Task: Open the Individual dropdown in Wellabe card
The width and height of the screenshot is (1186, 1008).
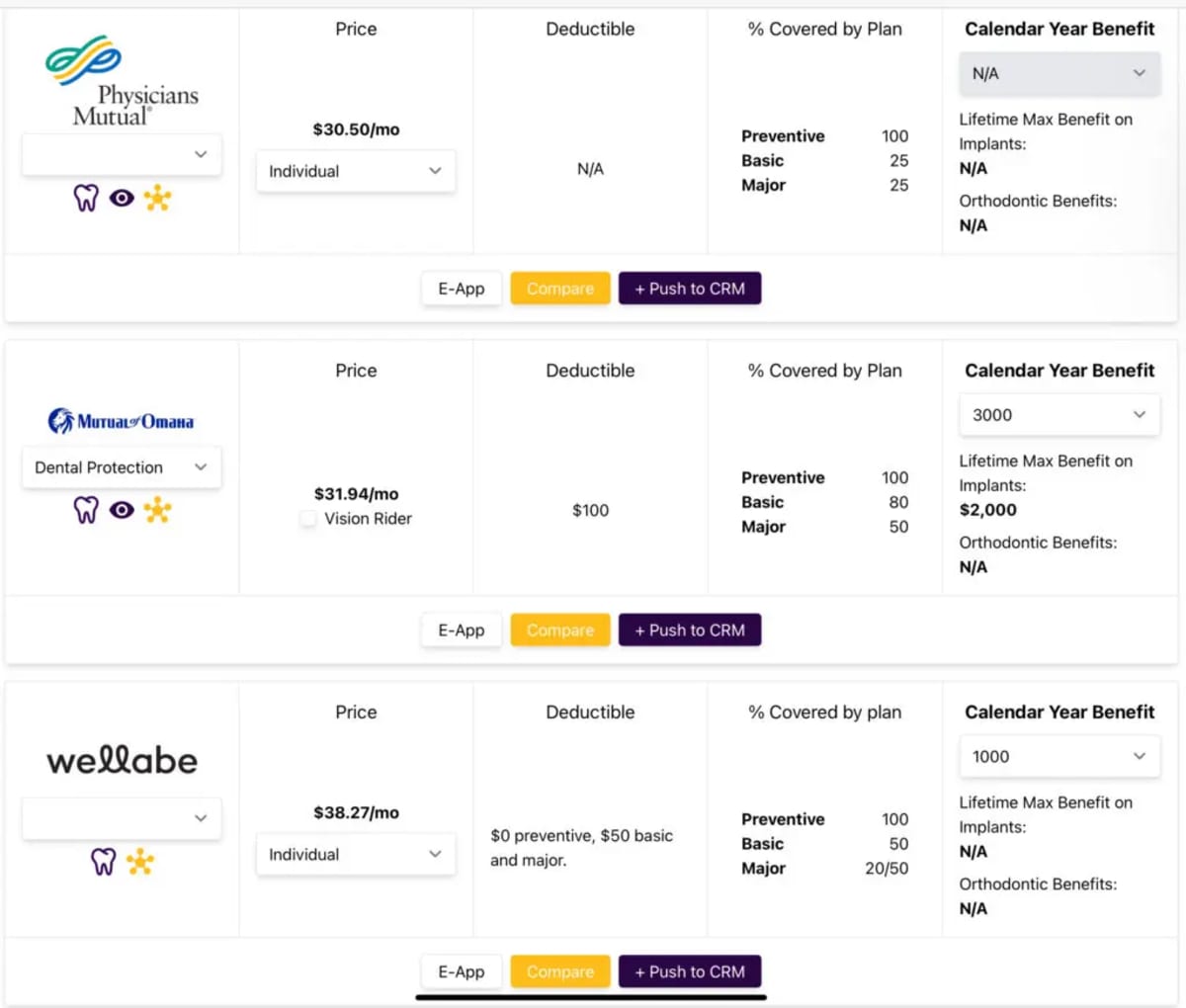Action: (356, 855)
